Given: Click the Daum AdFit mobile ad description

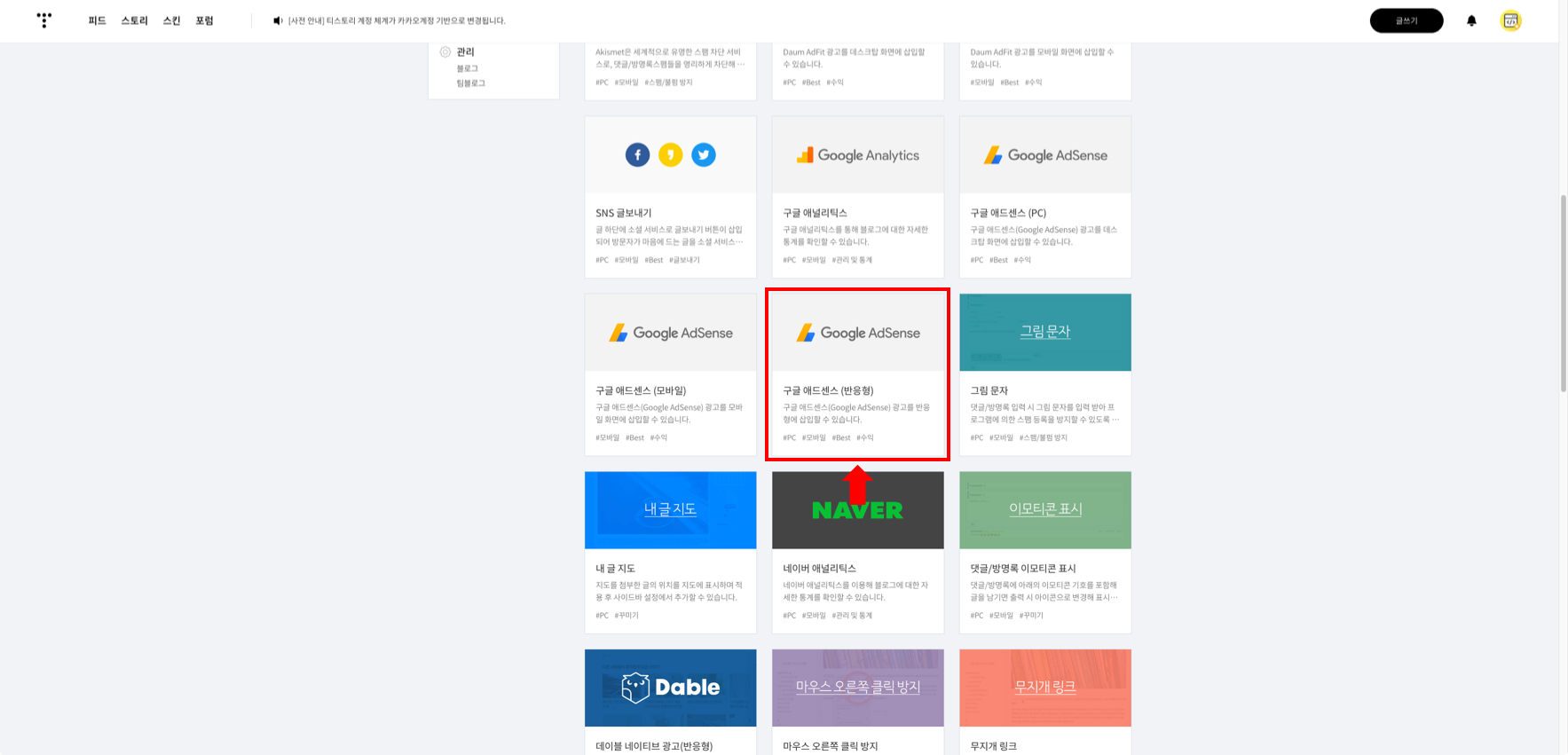Looking at the screenshot, I should click(1042, 58).
